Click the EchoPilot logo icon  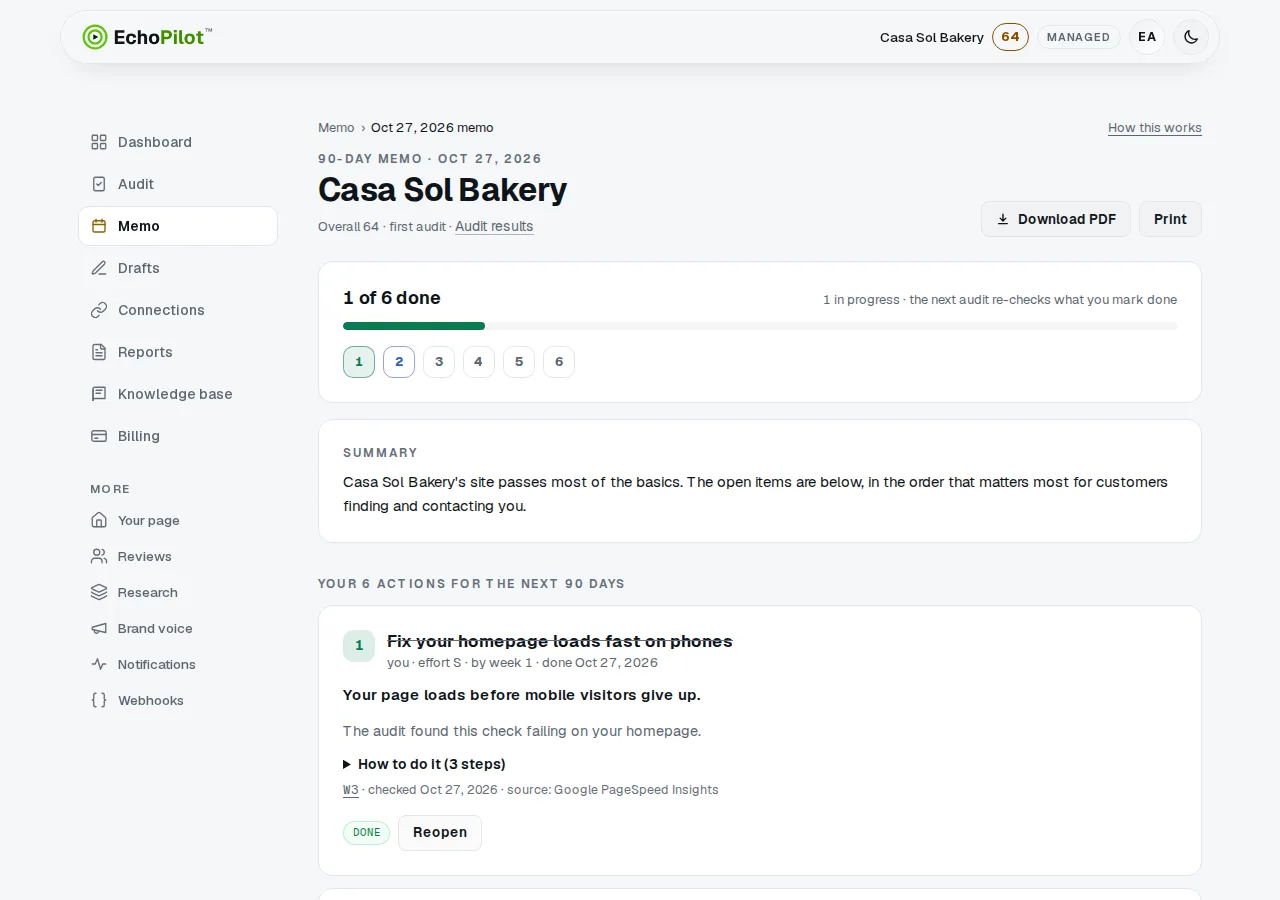[95, 37]
